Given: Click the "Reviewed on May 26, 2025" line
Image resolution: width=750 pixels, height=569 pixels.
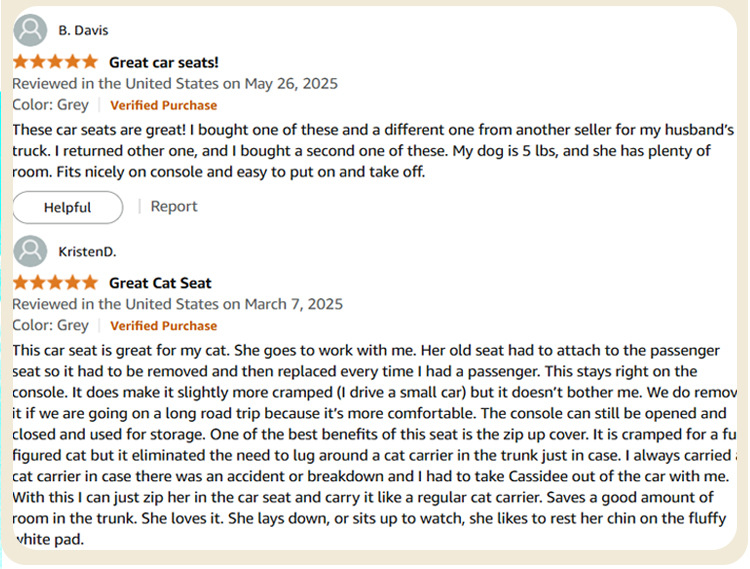Looking at the screenshot, I should (174, 83).
